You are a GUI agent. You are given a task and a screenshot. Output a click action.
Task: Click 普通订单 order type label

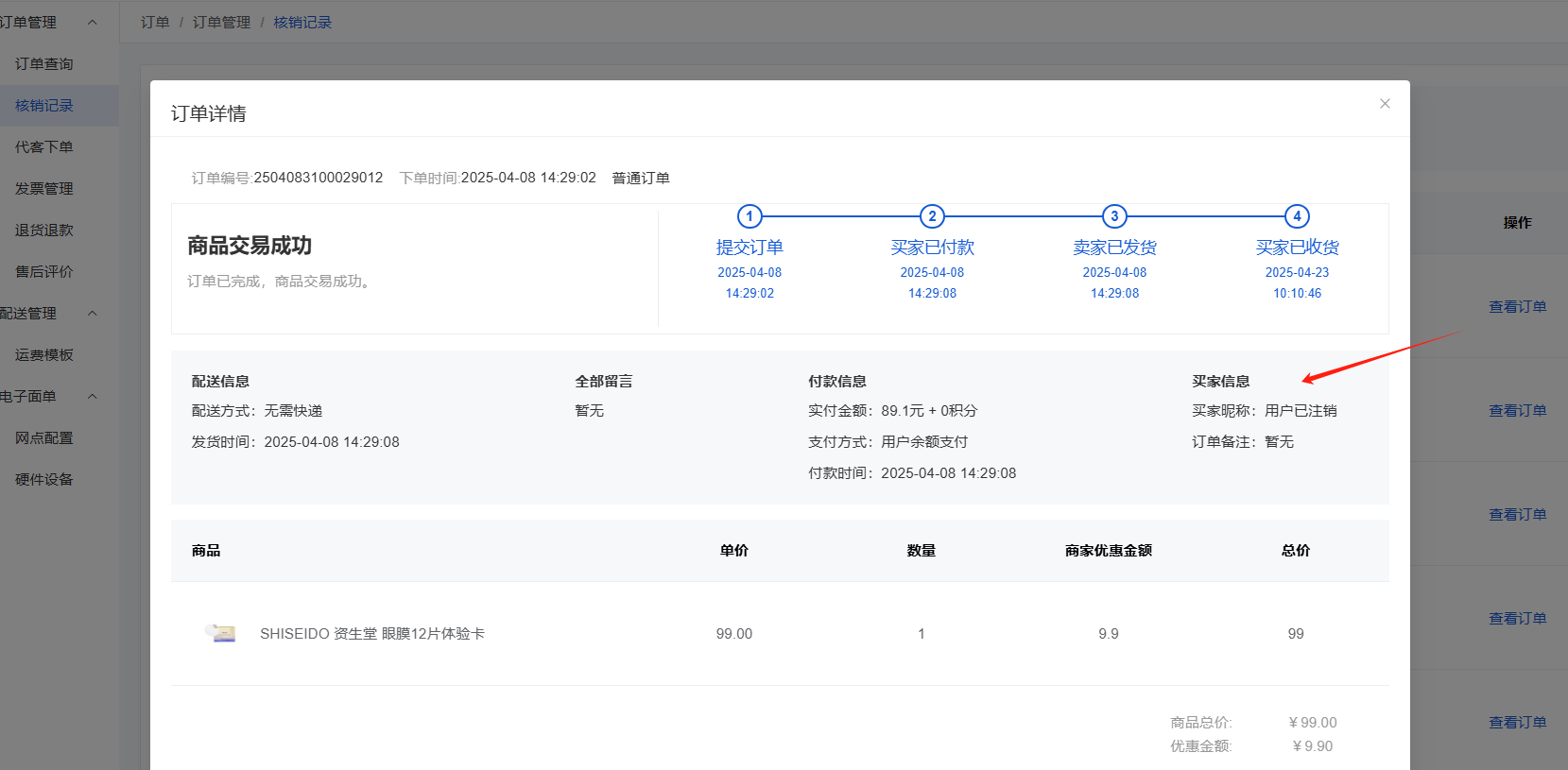641,178
